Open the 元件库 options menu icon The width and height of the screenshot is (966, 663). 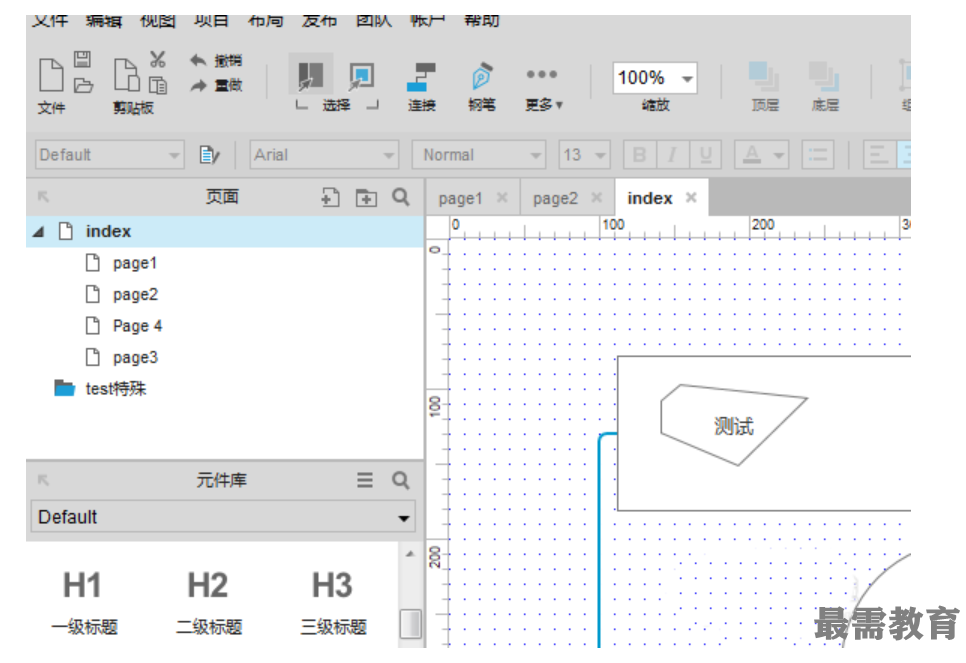coord(365,479)
